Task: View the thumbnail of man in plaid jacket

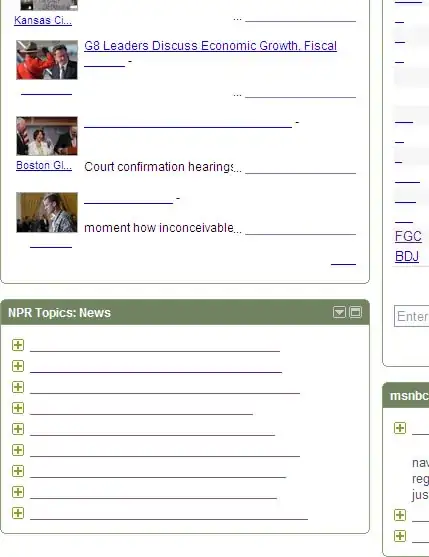Action: [x=47, y=212]
